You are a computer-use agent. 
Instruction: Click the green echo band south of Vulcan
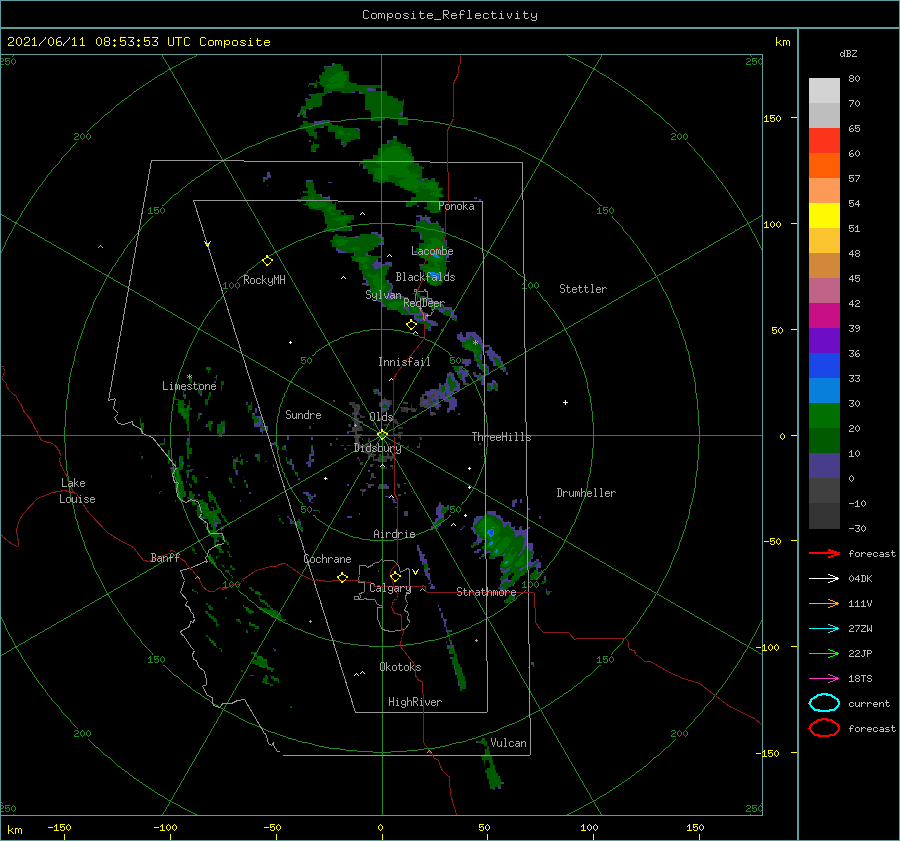pos(492,769)
